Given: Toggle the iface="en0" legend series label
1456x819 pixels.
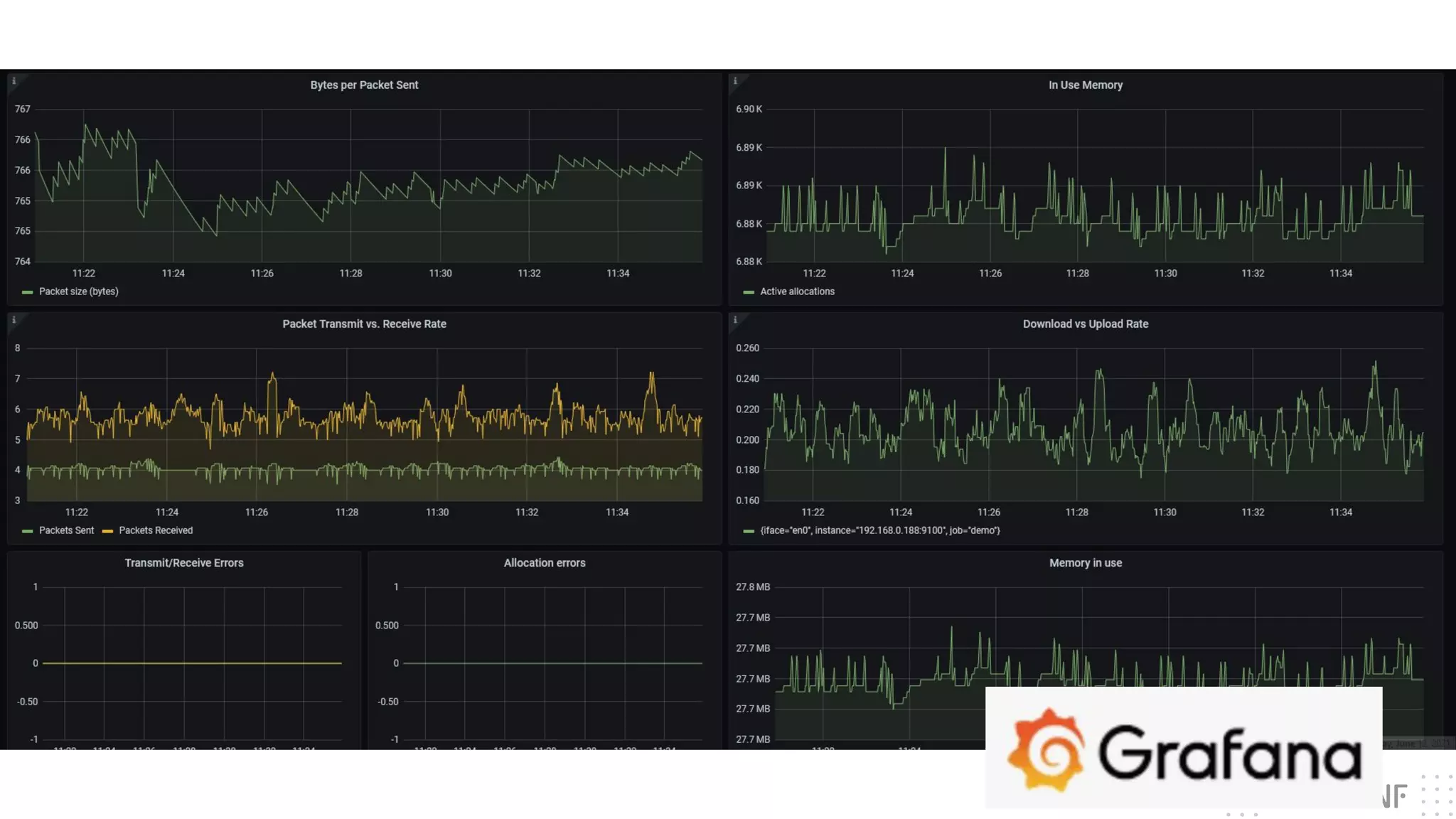Looking at the screenshot, I should click(879, 530).
